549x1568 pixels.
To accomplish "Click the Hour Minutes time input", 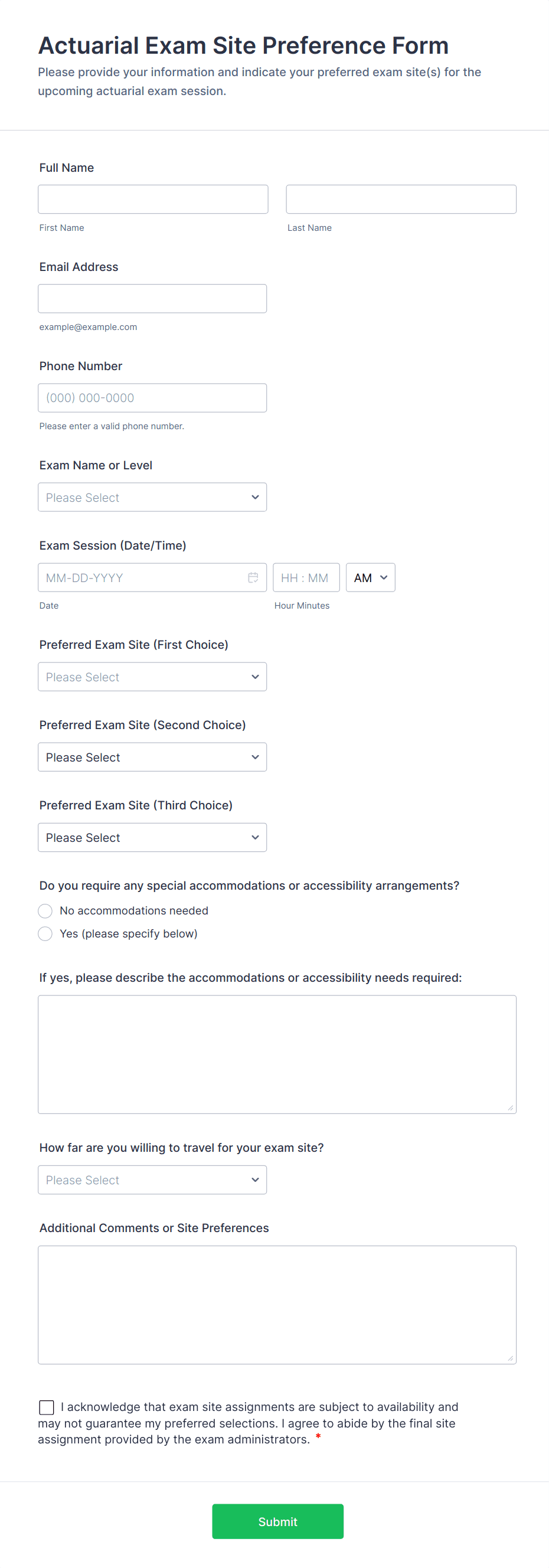I will point(306,577).
